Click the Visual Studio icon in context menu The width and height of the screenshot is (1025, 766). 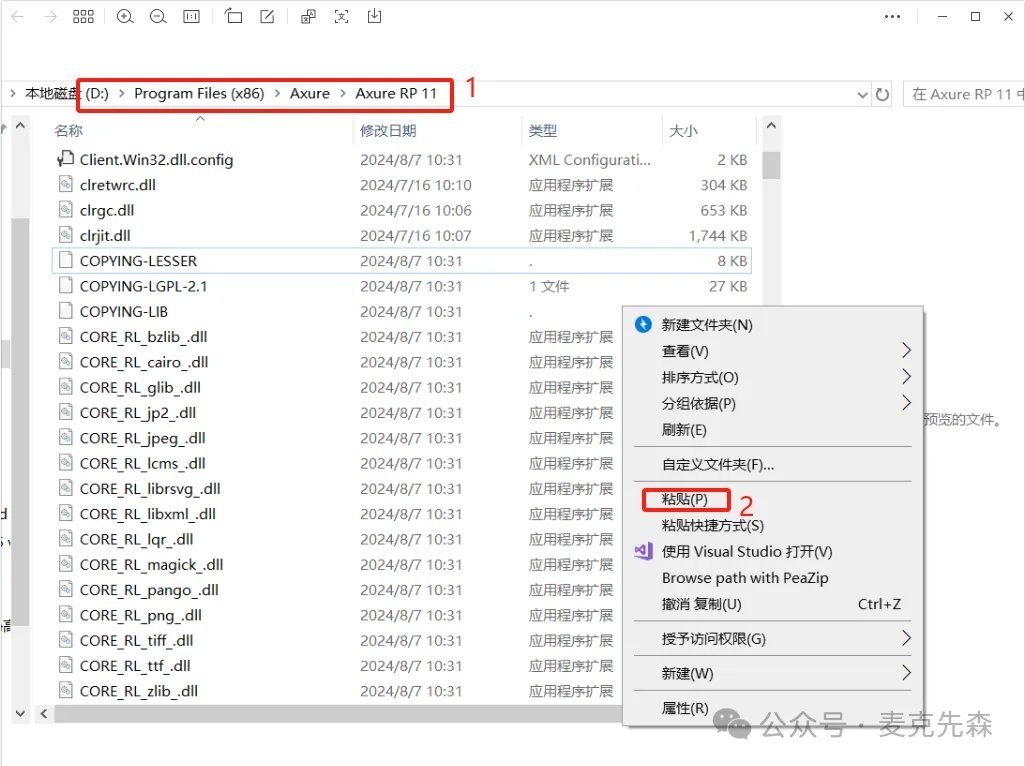point(644,551)
